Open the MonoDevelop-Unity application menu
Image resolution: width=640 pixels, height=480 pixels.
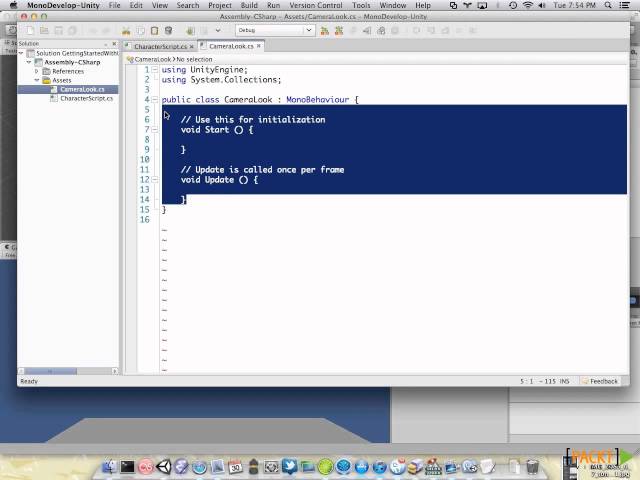point(63,5)
